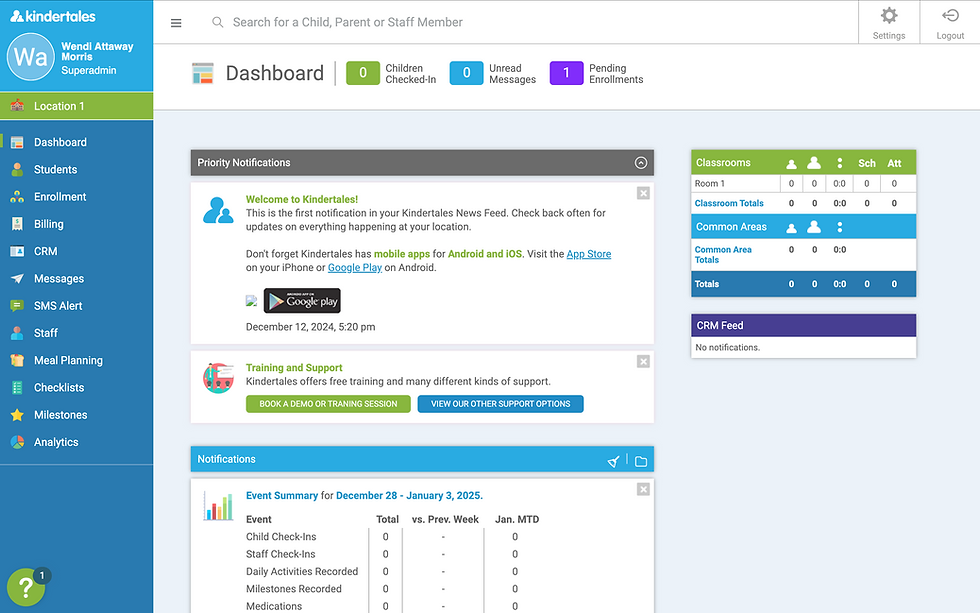Click the Common Area Totals link
Screen dimensions: 980x613
(x=723, y=254)
